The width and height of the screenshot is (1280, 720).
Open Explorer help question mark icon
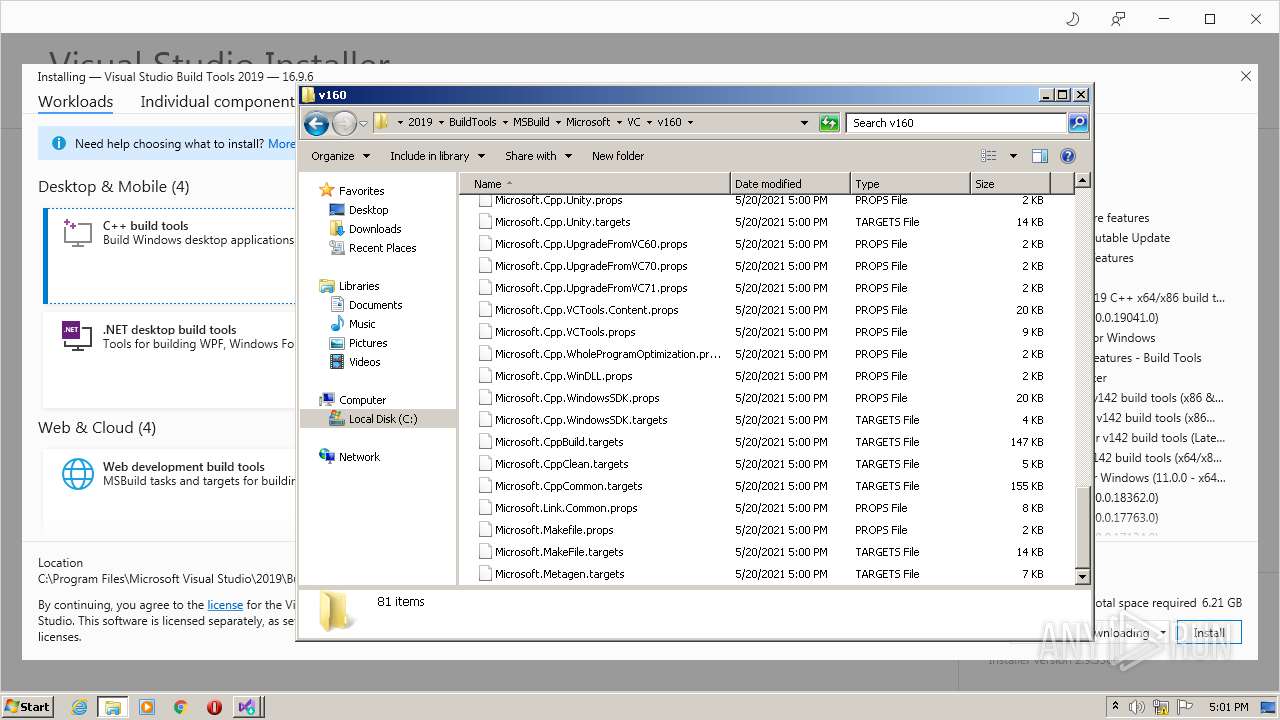point(1068,156)
